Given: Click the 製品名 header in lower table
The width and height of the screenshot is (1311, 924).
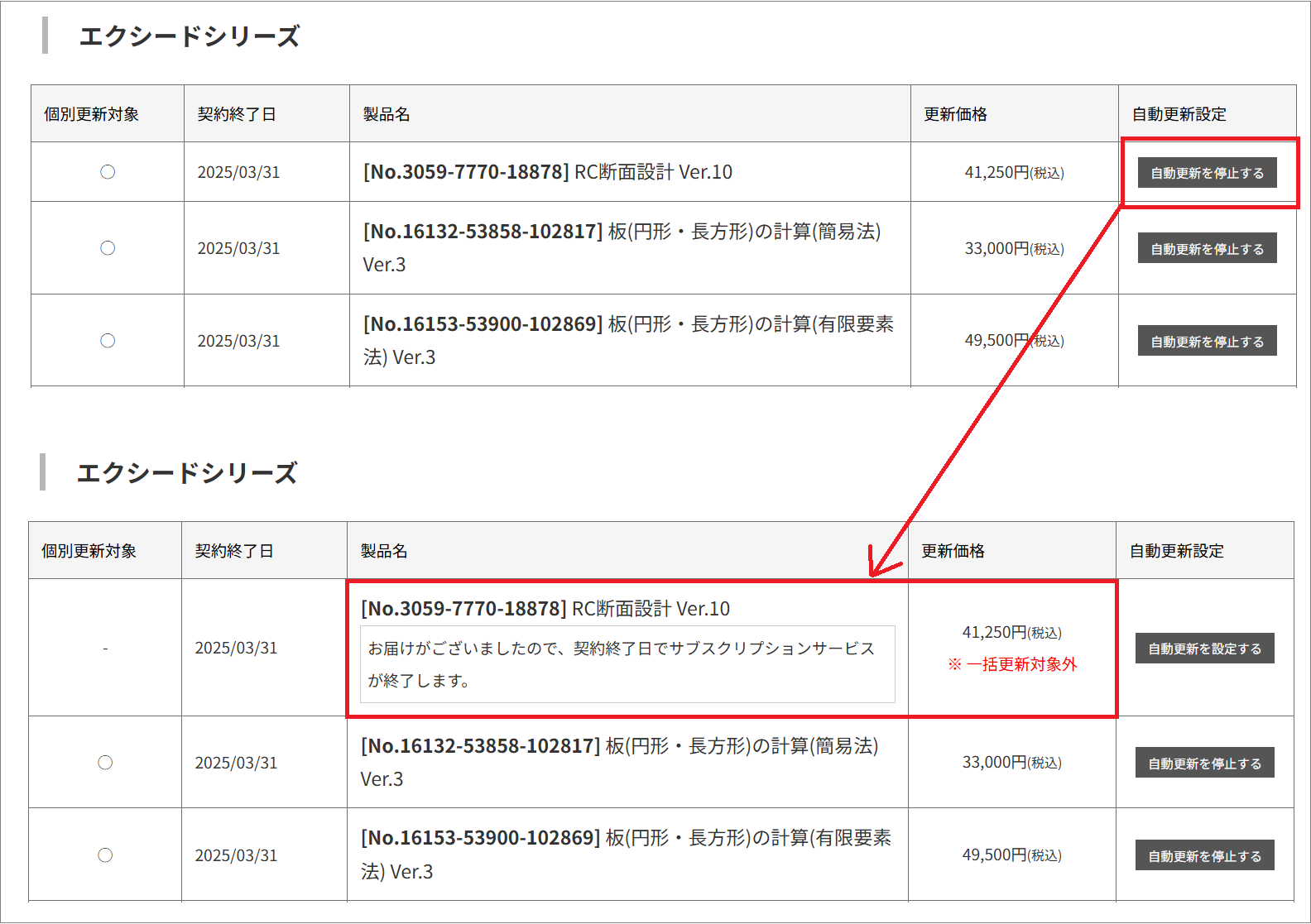Looking at the screenshot, I should pyautogui.click(x=384, y=551).
